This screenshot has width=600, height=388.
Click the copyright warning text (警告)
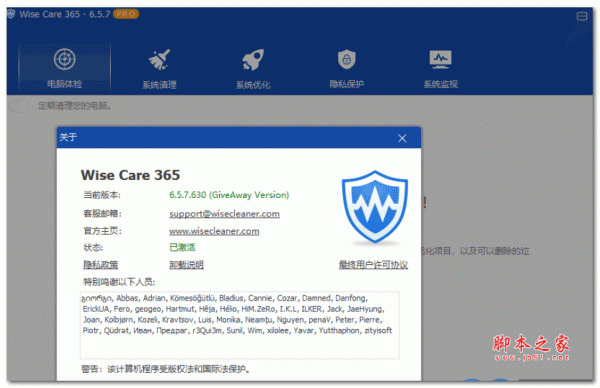pos(166,369)
